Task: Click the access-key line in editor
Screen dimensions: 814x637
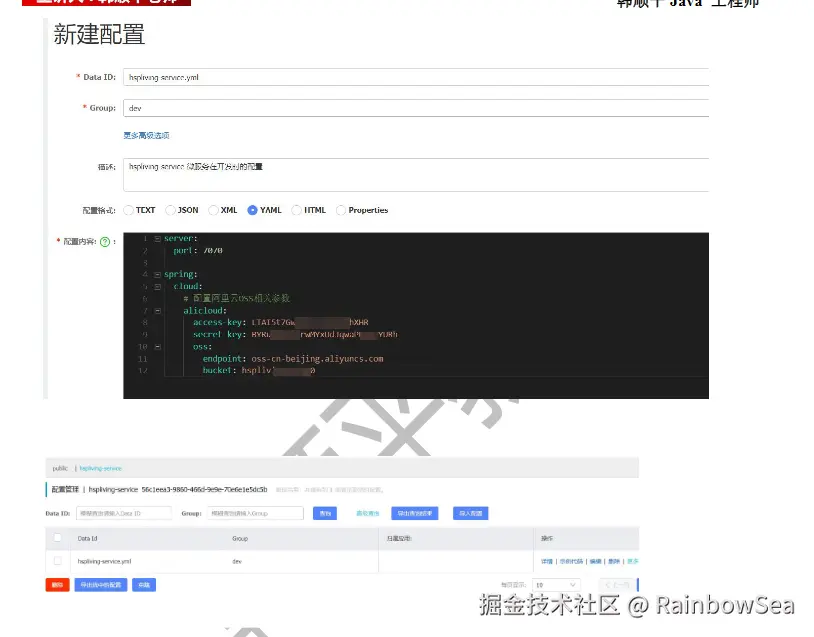Action: [281, 322]
